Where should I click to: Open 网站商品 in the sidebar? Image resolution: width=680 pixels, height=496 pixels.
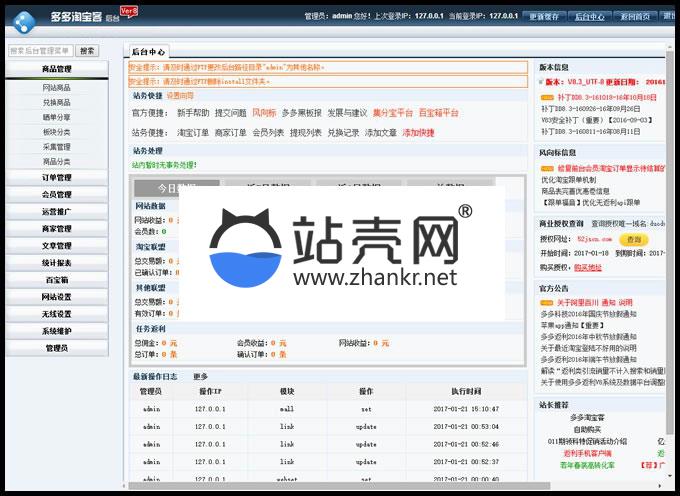point(56,88)
